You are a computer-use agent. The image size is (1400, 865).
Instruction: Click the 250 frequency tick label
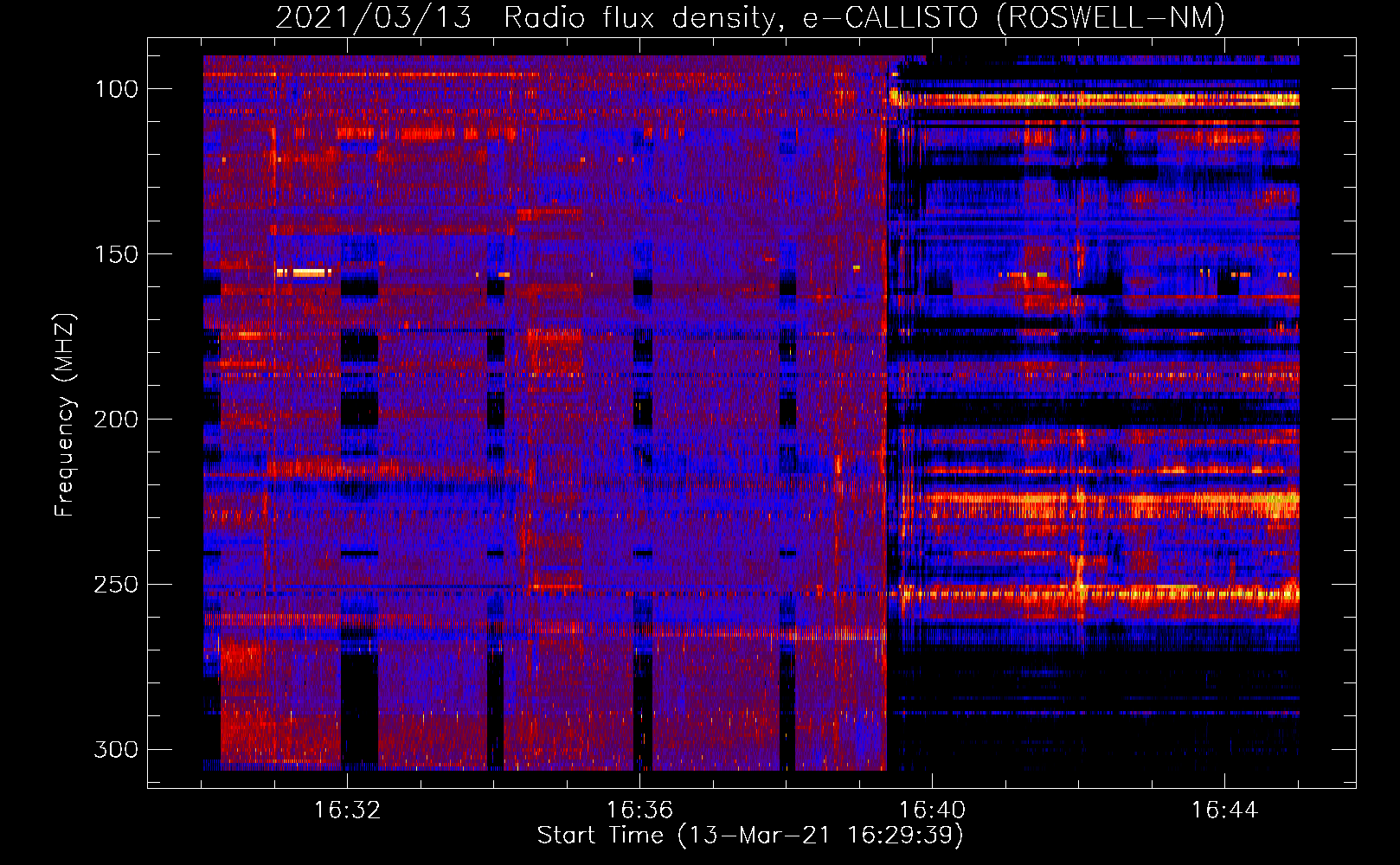click(x=116, y=585)
